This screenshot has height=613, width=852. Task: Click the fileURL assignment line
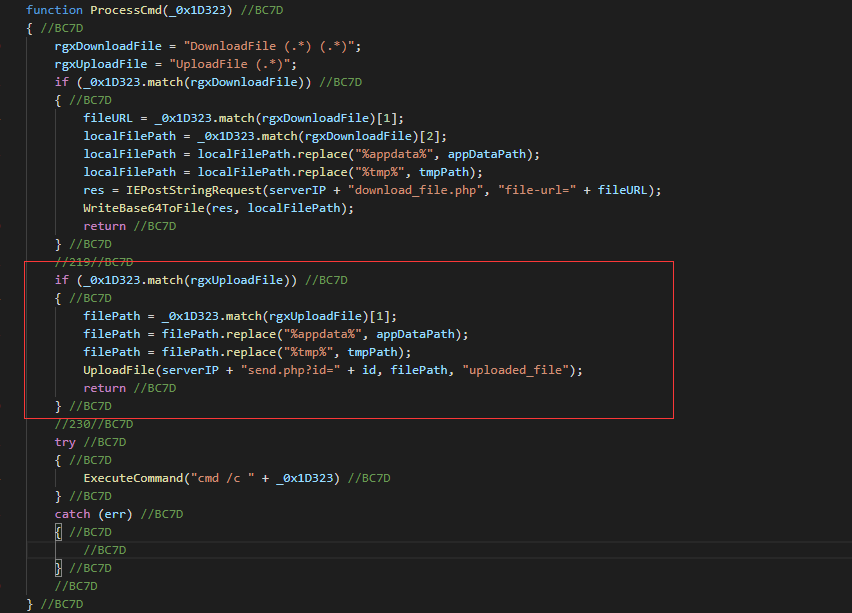[x=243, y=118]
